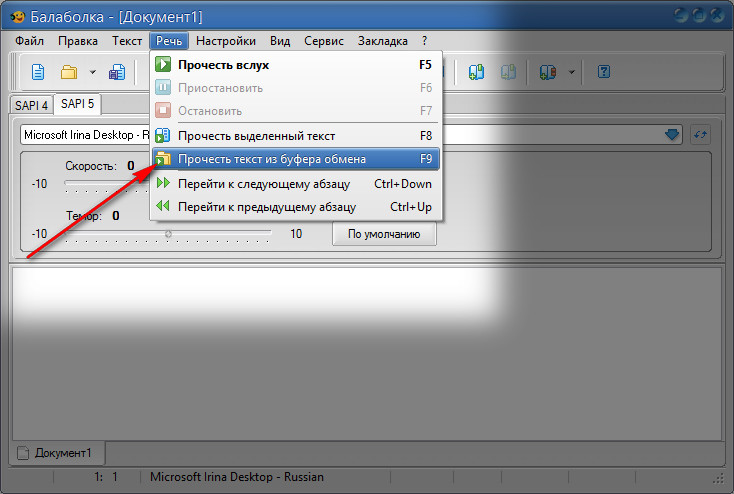Screen dimensions: 734x494
Task: Click the new document toolbar icon
Action: (38, 72)
